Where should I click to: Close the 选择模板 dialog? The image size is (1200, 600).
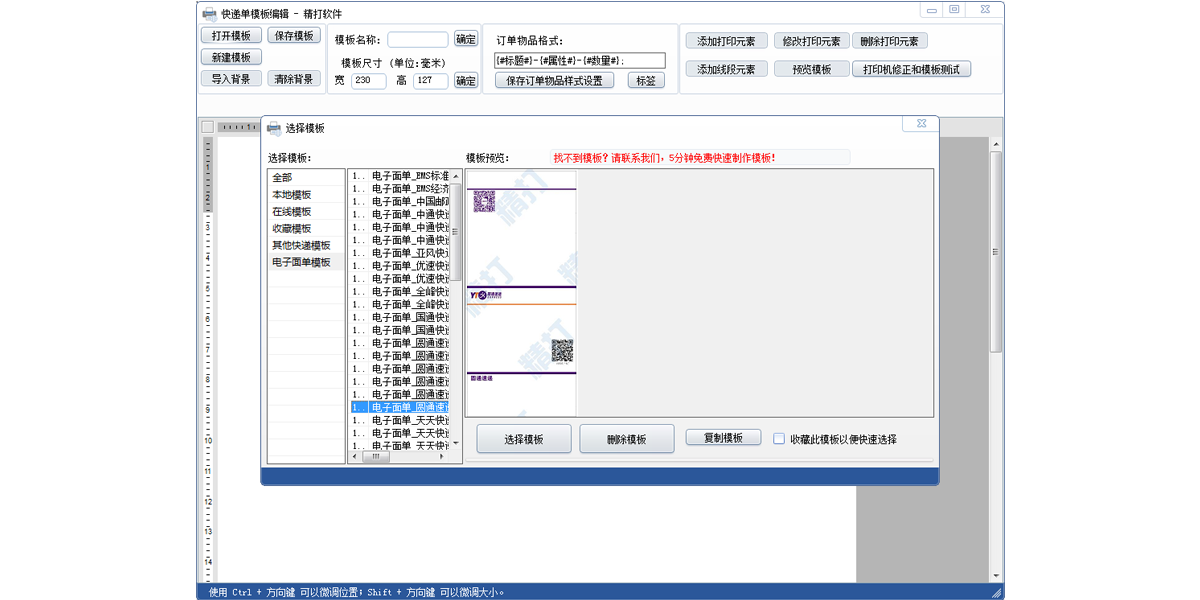click(x=920, y=123)
